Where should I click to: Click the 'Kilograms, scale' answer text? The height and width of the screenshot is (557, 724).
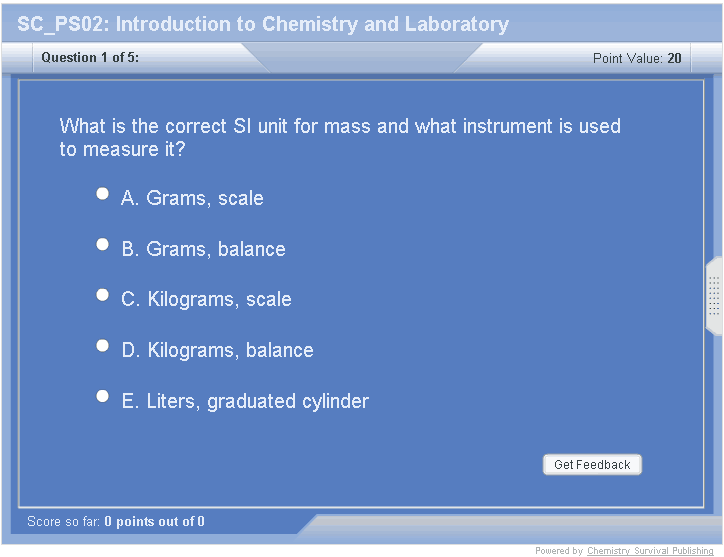[x=219, y=299]
